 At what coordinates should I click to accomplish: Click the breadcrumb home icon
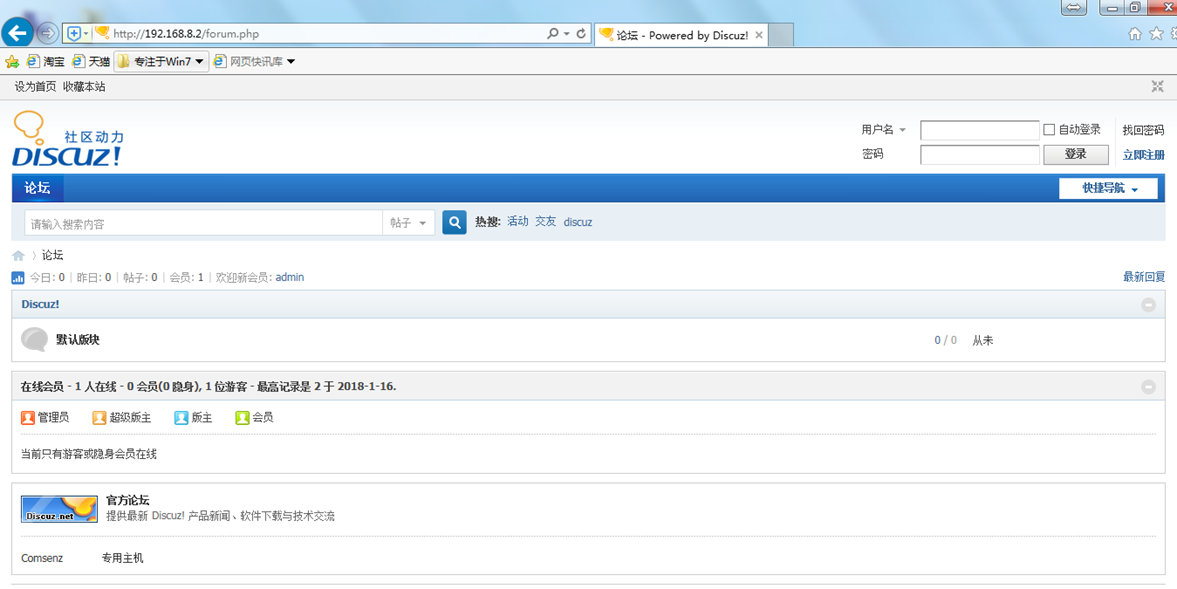tap(19, 256)
